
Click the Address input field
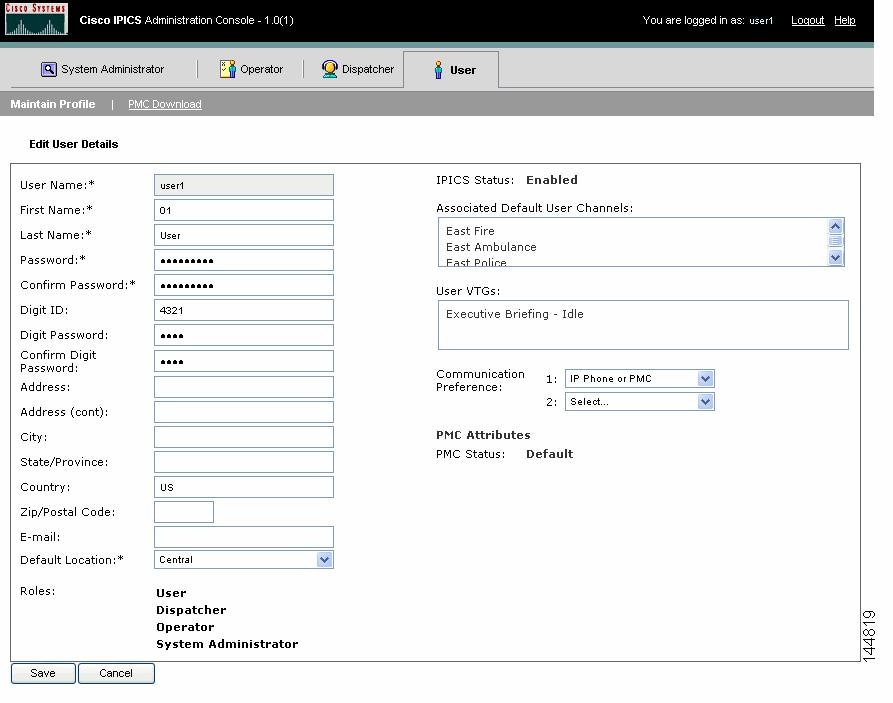tap(244, 387)
